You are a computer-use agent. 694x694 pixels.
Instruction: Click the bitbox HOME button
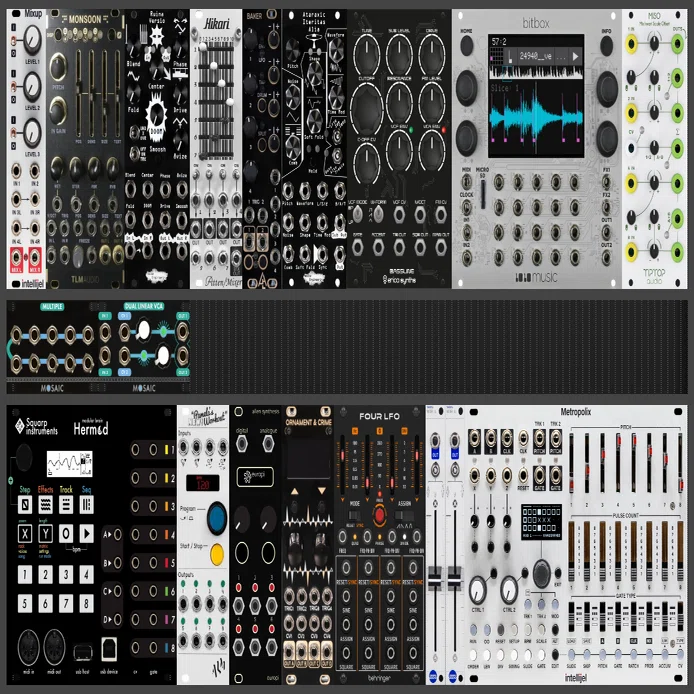pyautogui.click(x=467, y=45)
